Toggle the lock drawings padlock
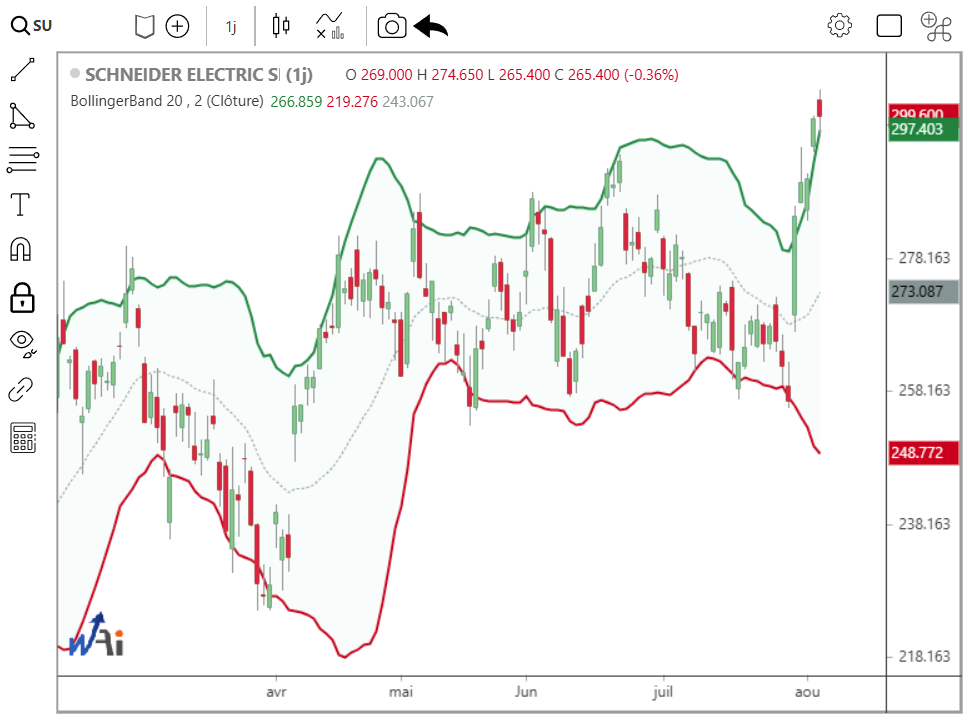The width and height of the screenshot is (966, 718). click(x=22, y=298)
